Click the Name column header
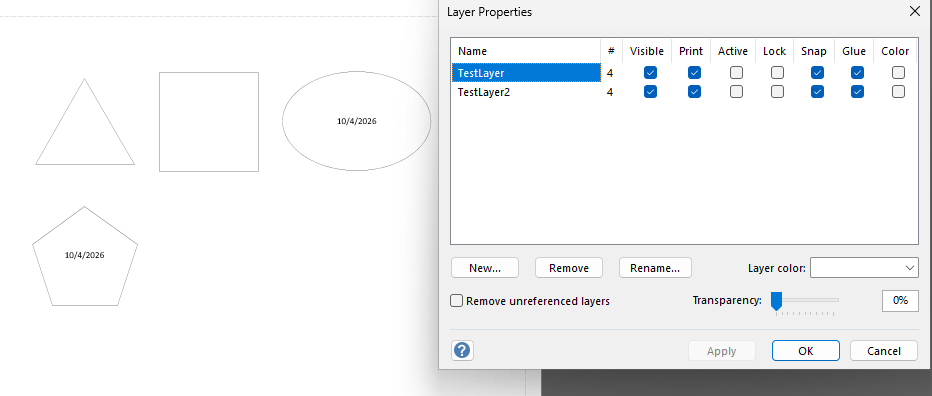 click(x=526, y=51)
